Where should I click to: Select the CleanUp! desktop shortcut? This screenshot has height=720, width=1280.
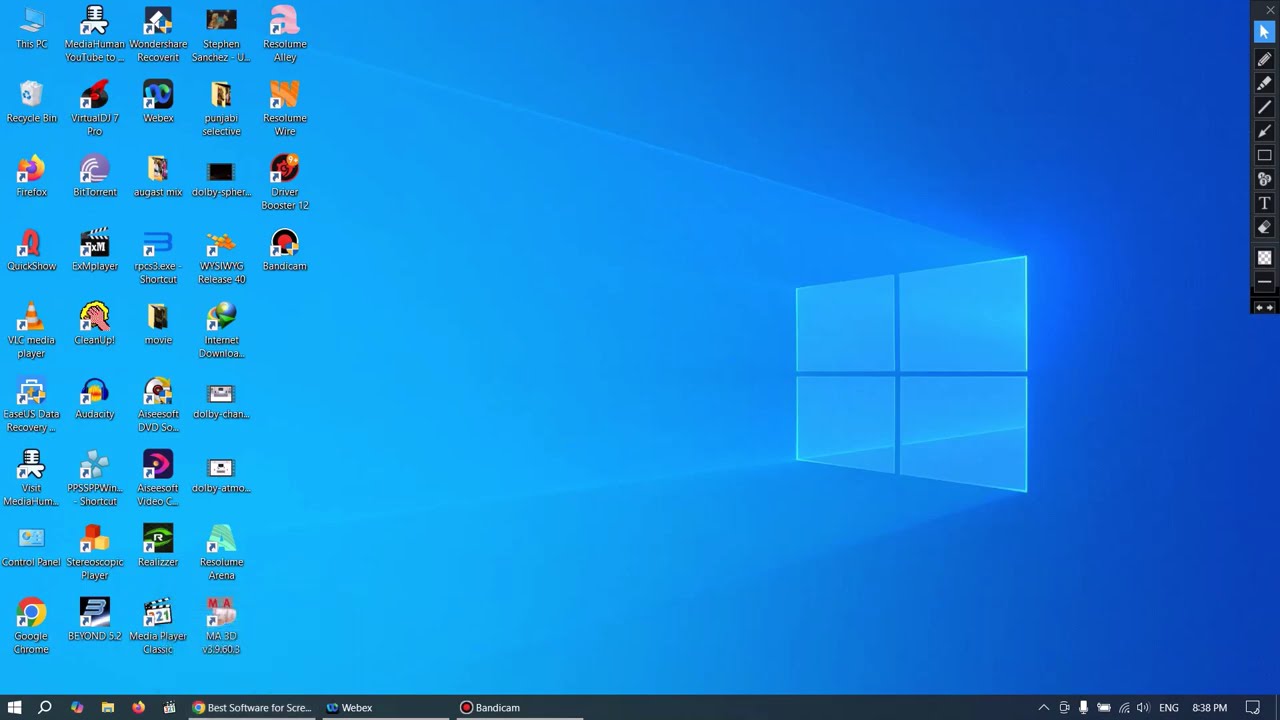click(95, 324)
